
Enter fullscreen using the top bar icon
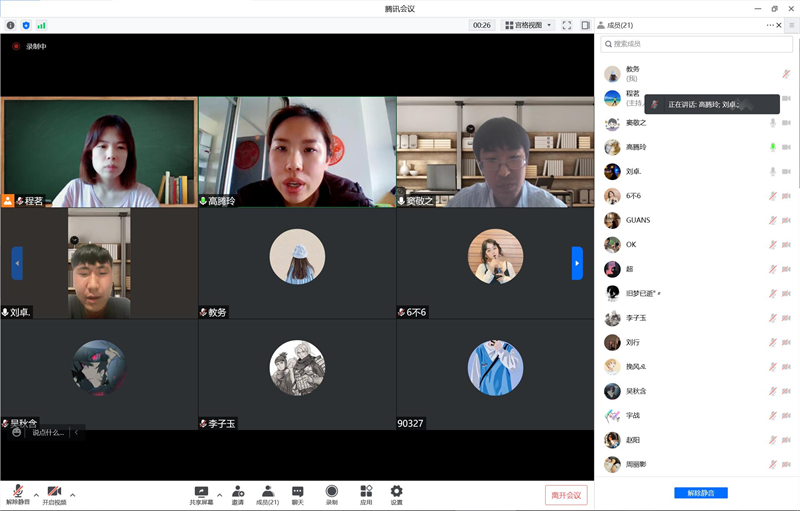click(x=567, y=25)
